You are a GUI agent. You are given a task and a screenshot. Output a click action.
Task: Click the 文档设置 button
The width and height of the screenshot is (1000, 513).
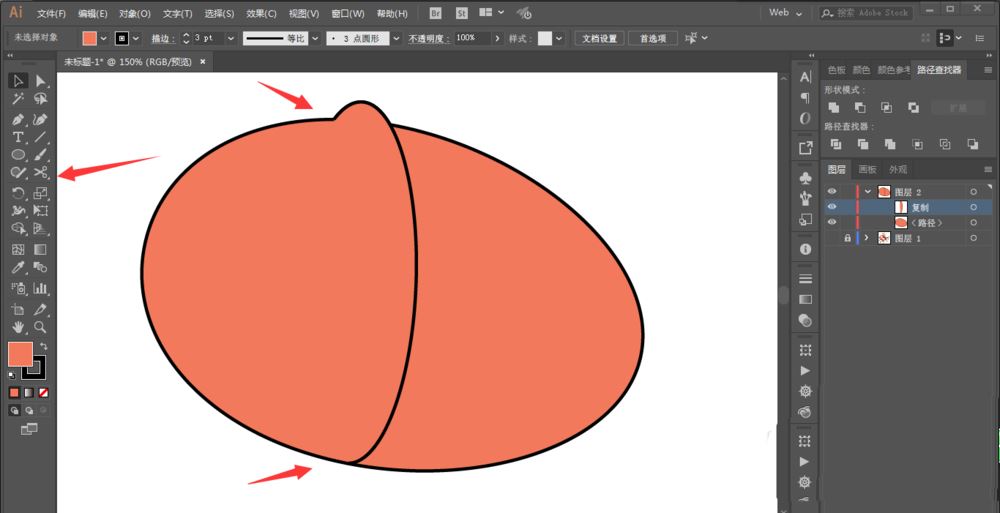coord(598,38)
